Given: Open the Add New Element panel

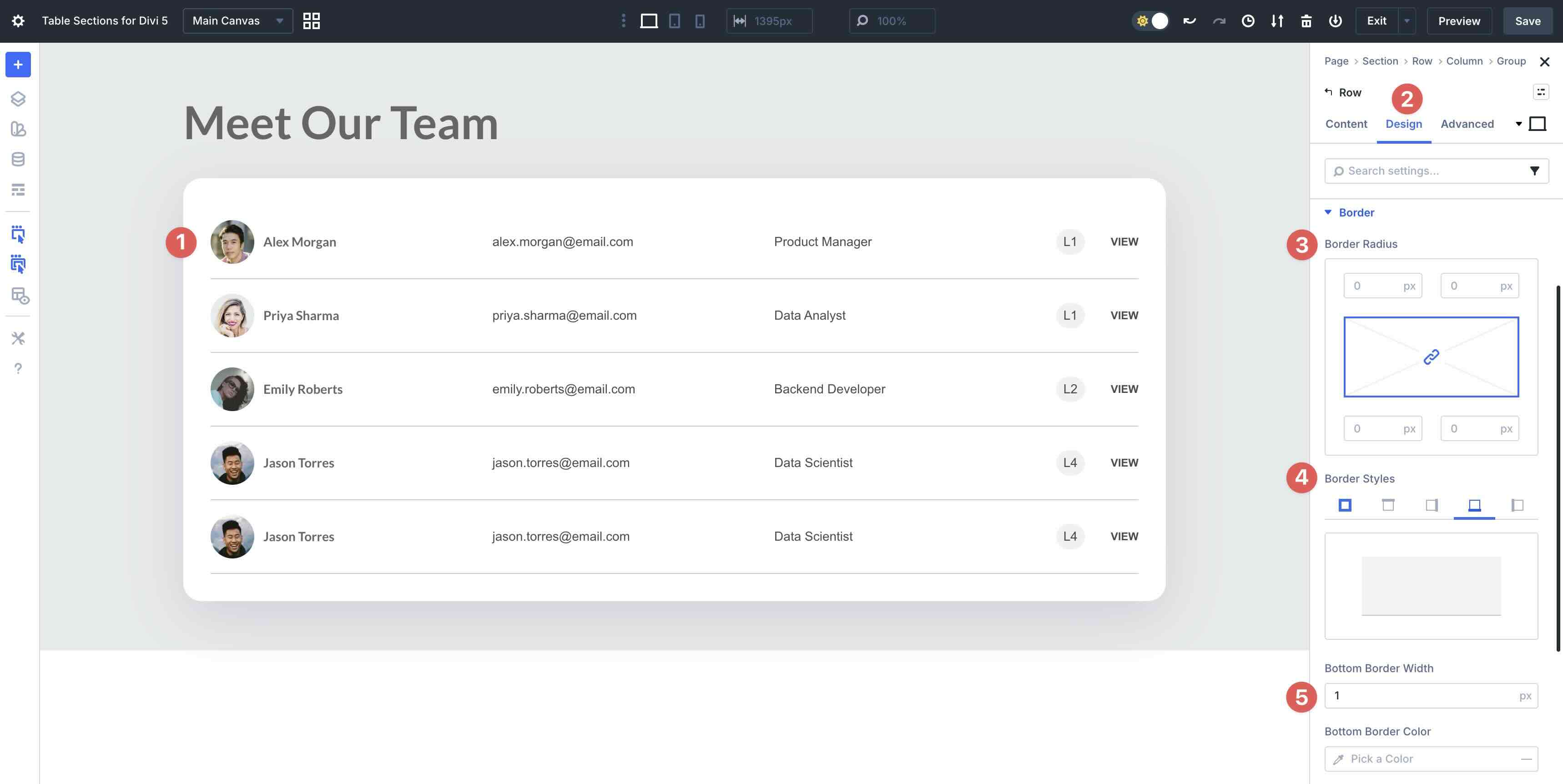Looking at the screenshot, I should (x=18, y=64).
